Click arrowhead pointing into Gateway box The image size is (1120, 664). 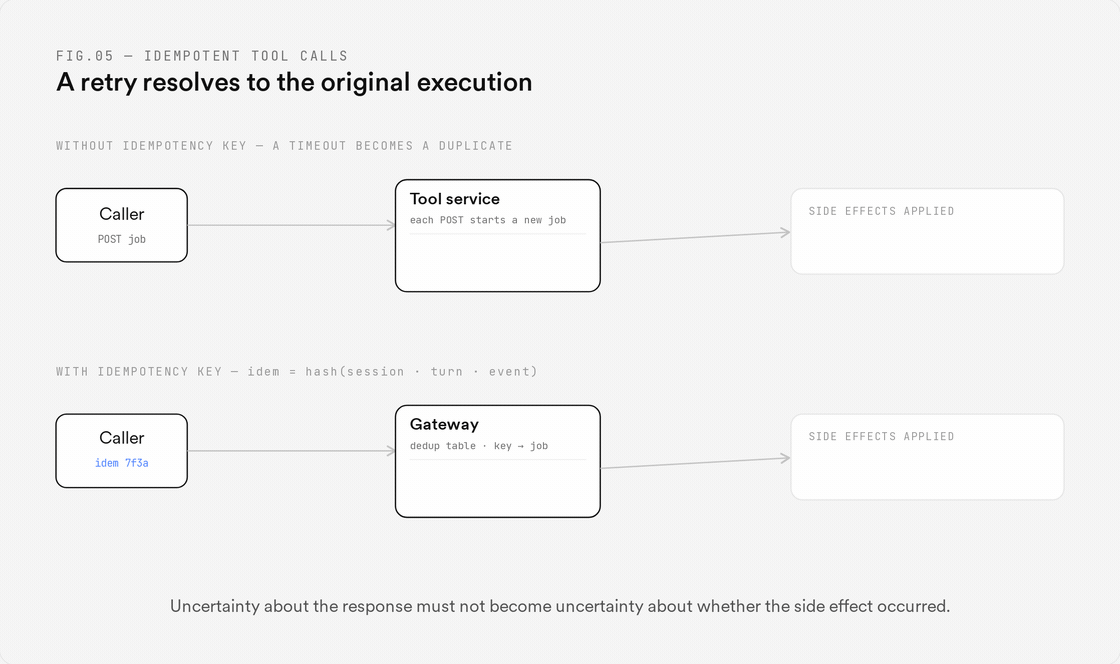point(391,451)
